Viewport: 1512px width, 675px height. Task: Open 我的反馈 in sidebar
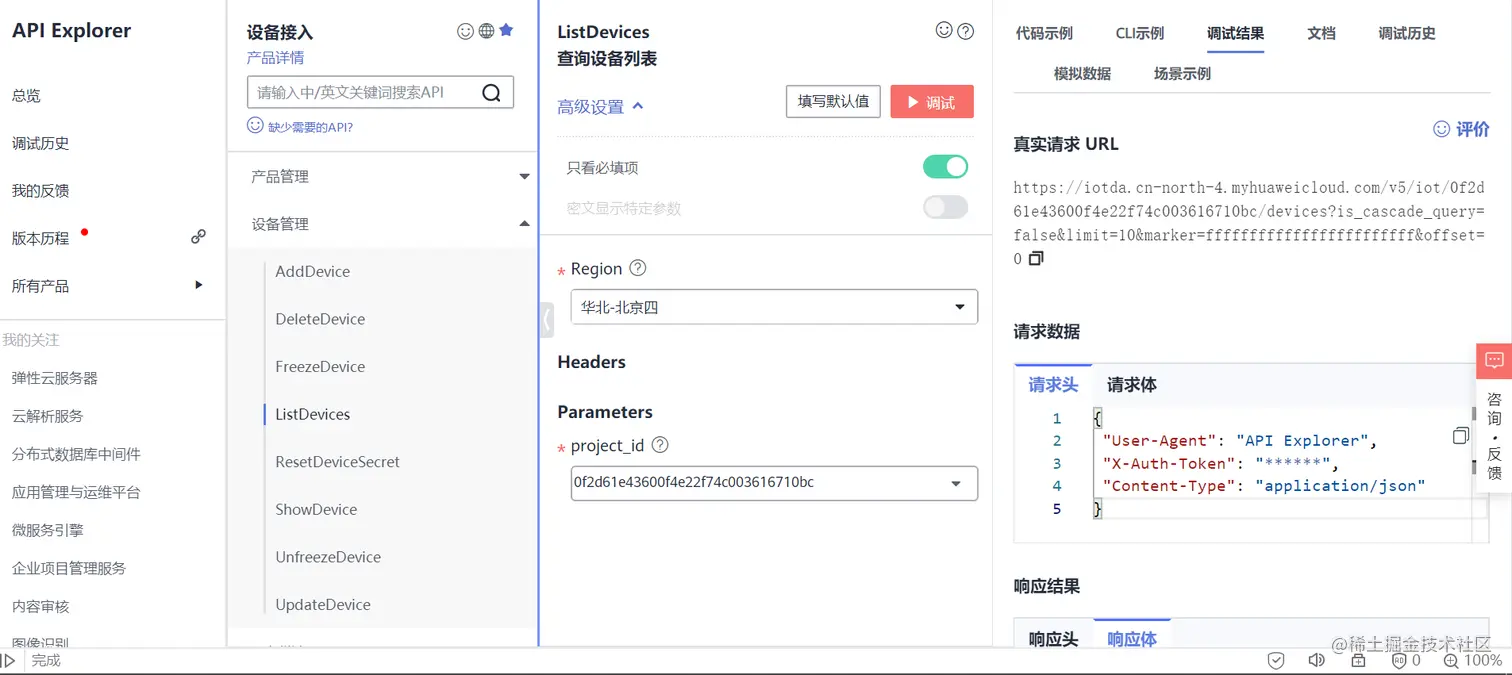(40, 191)
